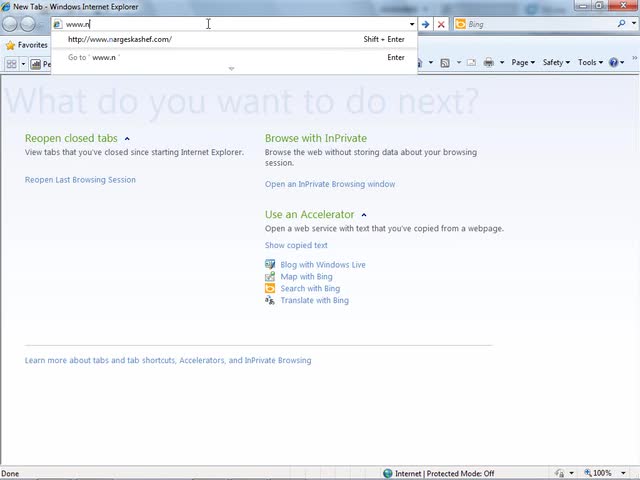Open the address bar history dropdown
This screenshot has height=480, width=640.
tap(412, 24)
